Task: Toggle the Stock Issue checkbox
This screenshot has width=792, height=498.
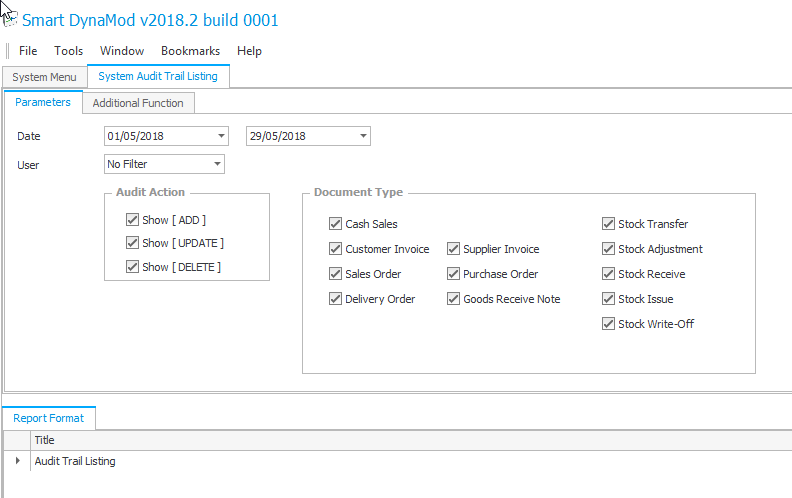Action: click(608, 299)
